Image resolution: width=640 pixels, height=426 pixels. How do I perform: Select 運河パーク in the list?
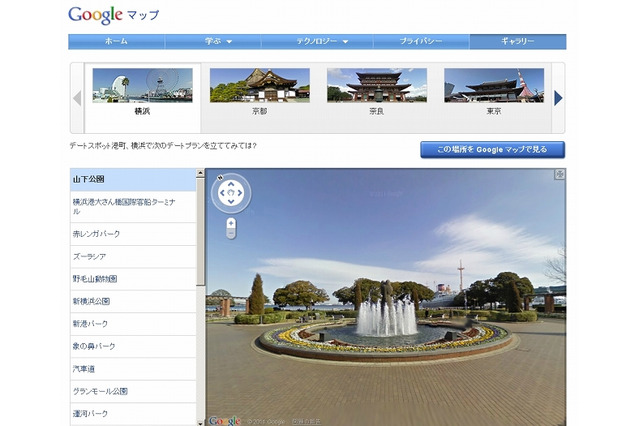point(133,414)
